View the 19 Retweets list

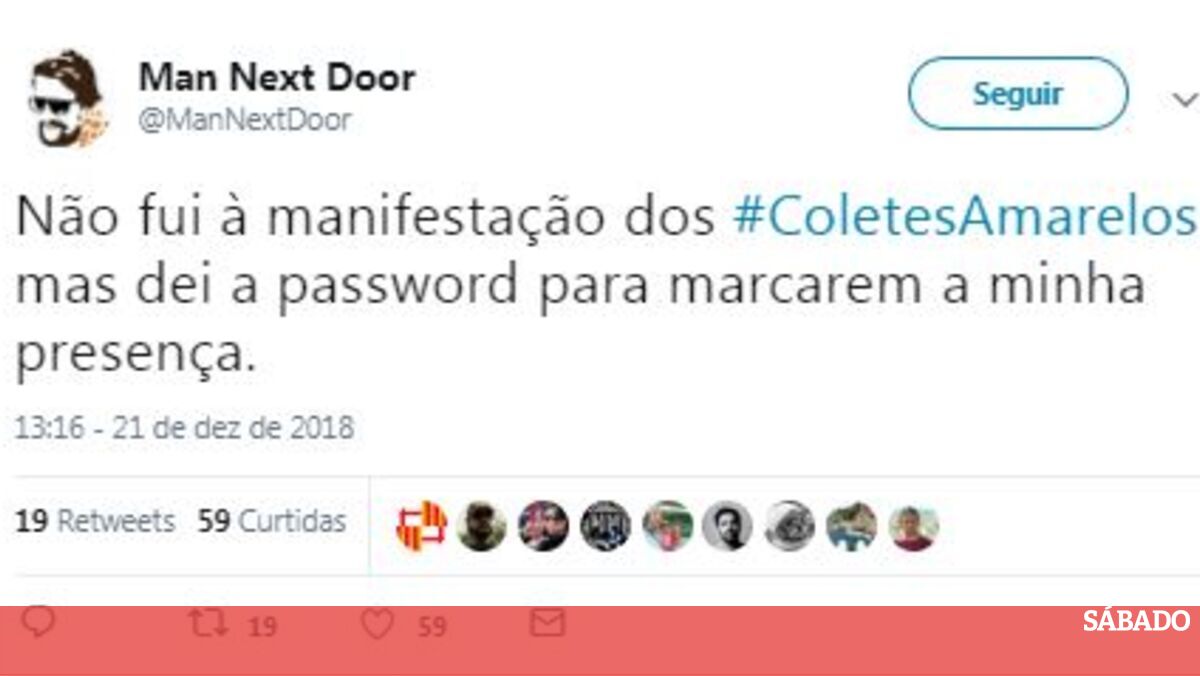click(96, 521)
